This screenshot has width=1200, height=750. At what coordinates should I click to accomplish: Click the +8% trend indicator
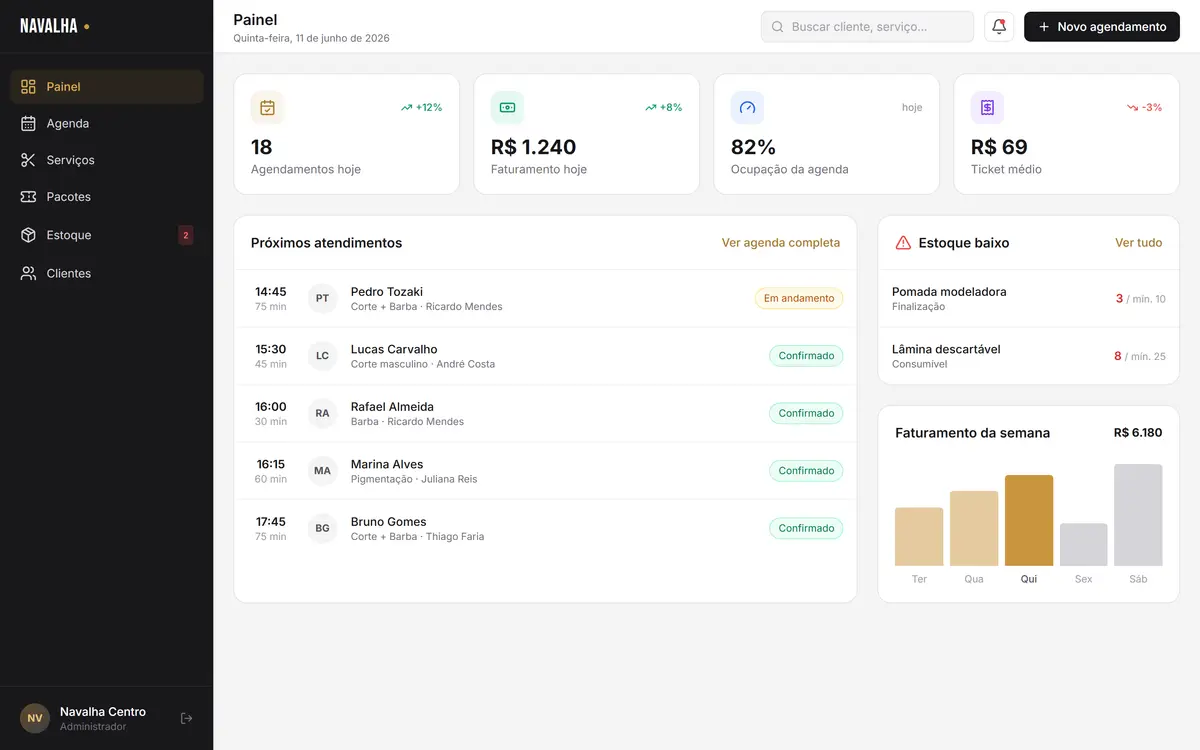pos(664,107)
